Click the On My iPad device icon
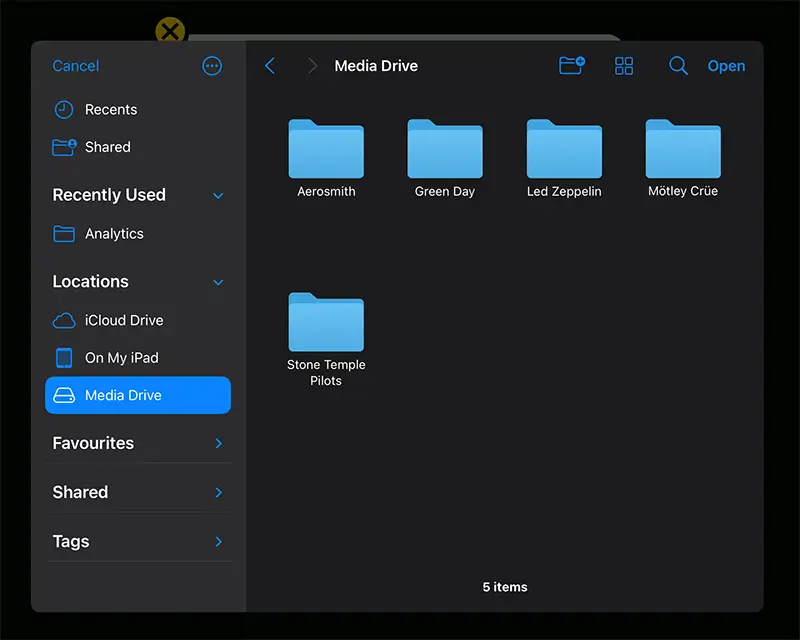This screenshot has width=800, height=640. pos(64,358)
